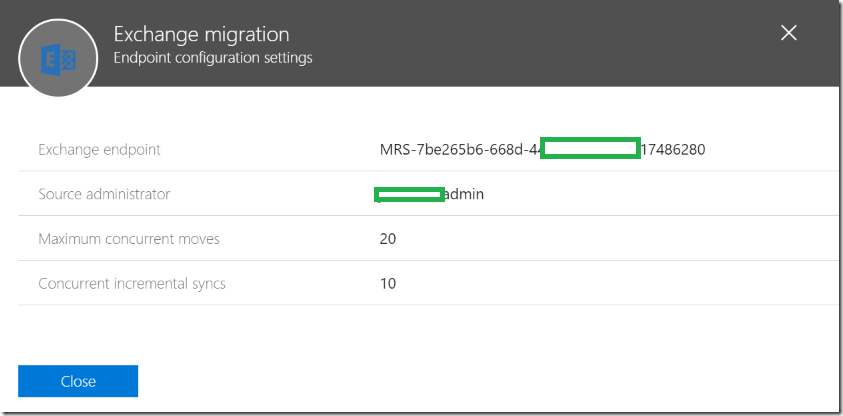Image resolution: width=843 pixels, height=416 pixels.
Task: Select the value 20 for concurrent moves
Action: pyautogui.click(x=388, y=239)
